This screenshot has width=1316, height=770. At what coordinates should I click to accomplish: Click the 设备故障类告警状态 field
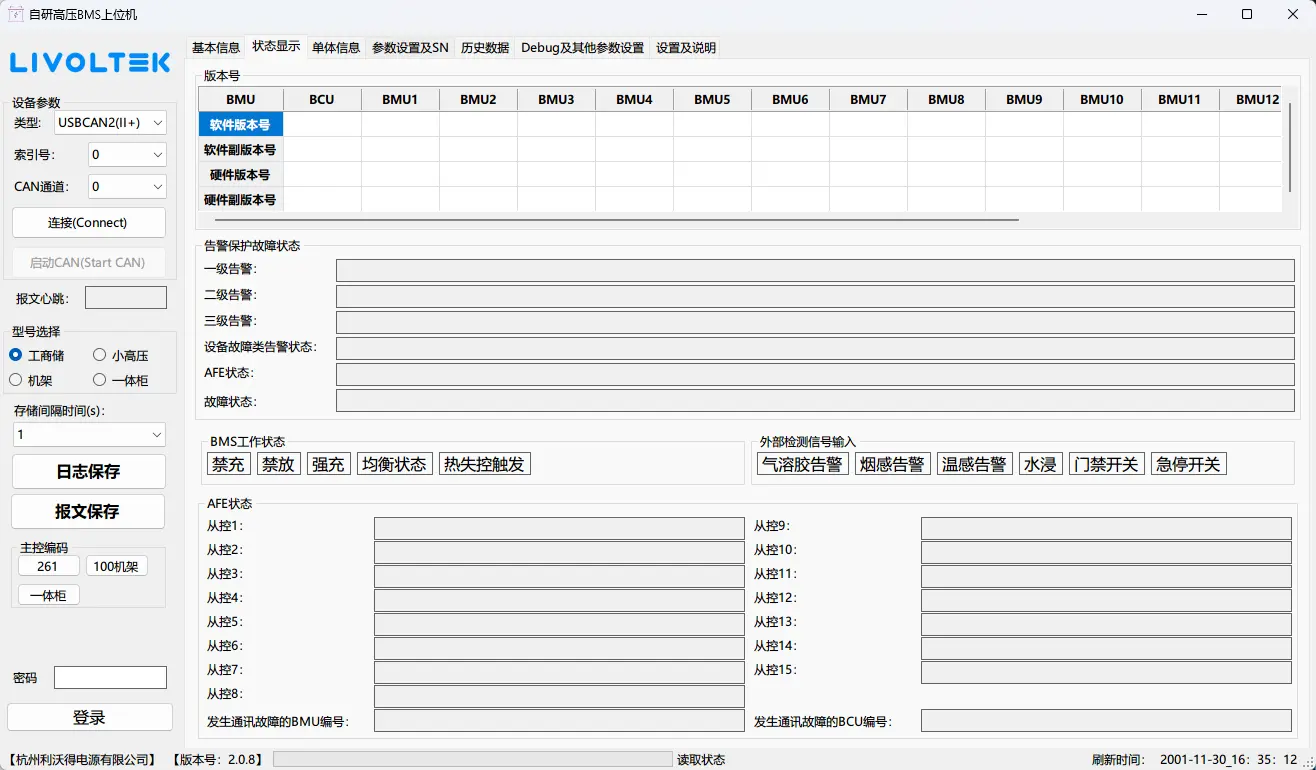(x=815, y=349)
